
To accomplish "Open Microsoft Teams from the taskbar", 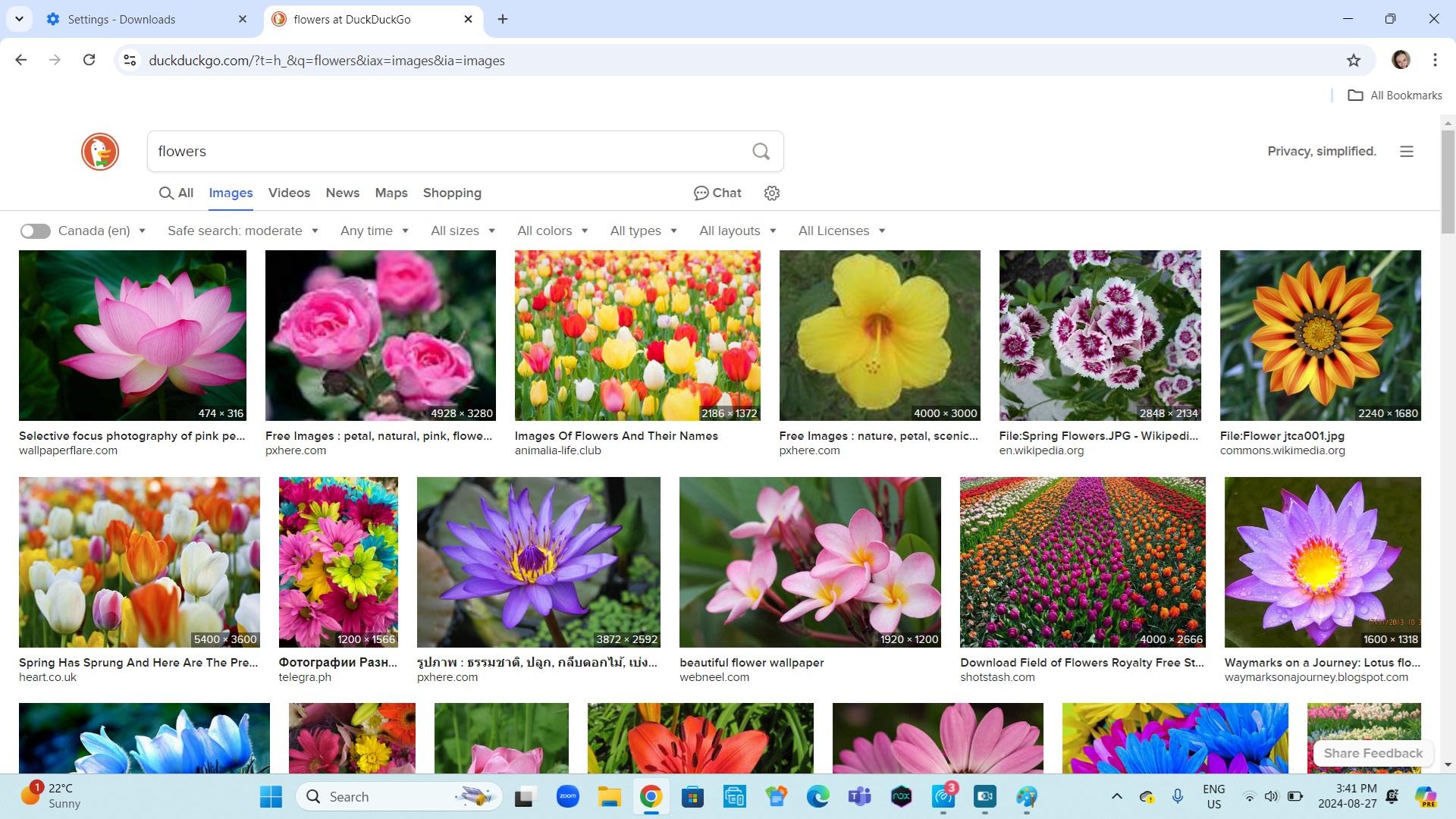I will 859,797.
